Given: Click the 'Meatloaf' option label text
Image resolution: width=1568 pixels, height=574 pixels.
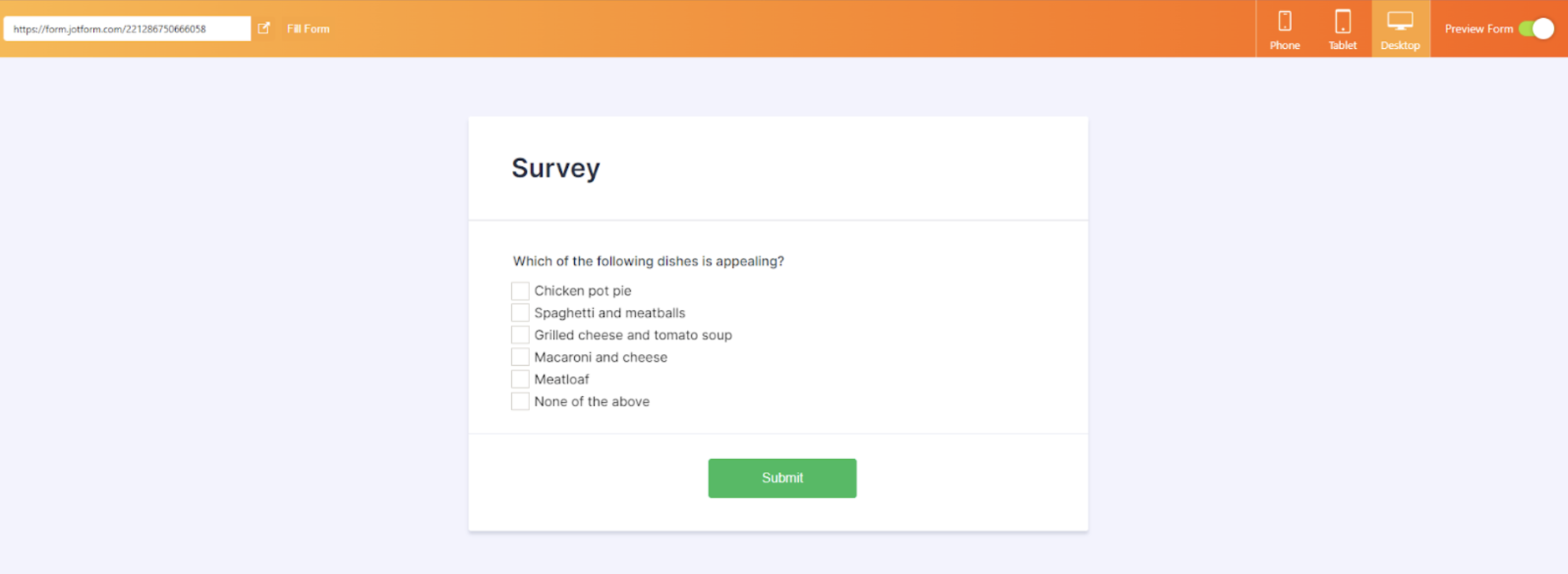Looking at the screenshot, I should point(562,379).
